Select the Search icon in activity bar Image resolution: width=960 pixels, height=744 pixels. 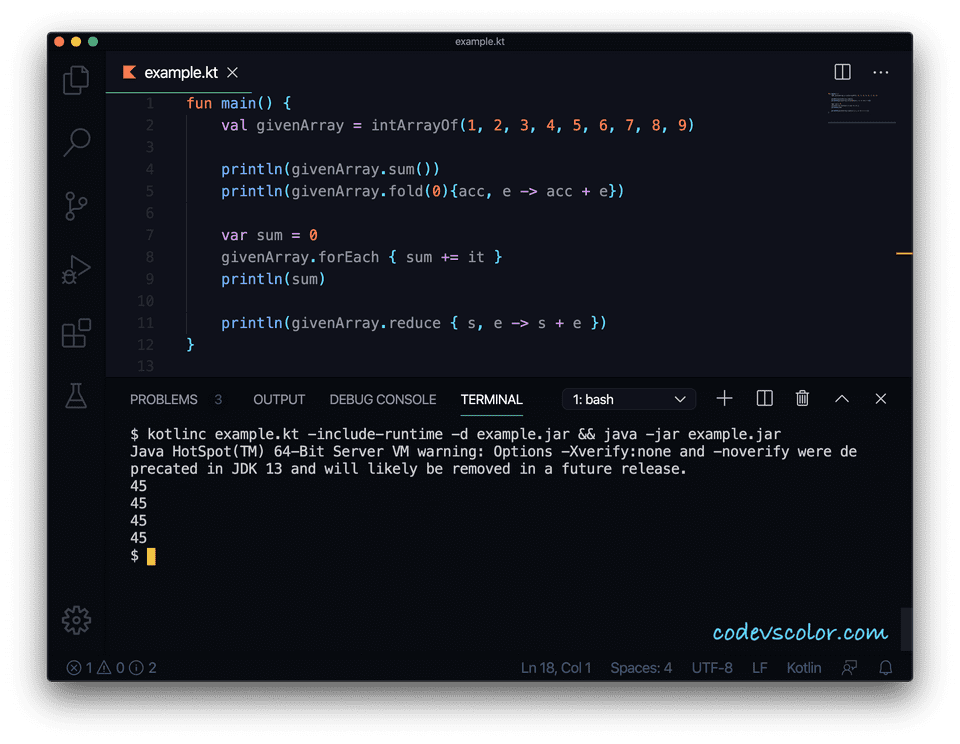click(x=75, y=143)
